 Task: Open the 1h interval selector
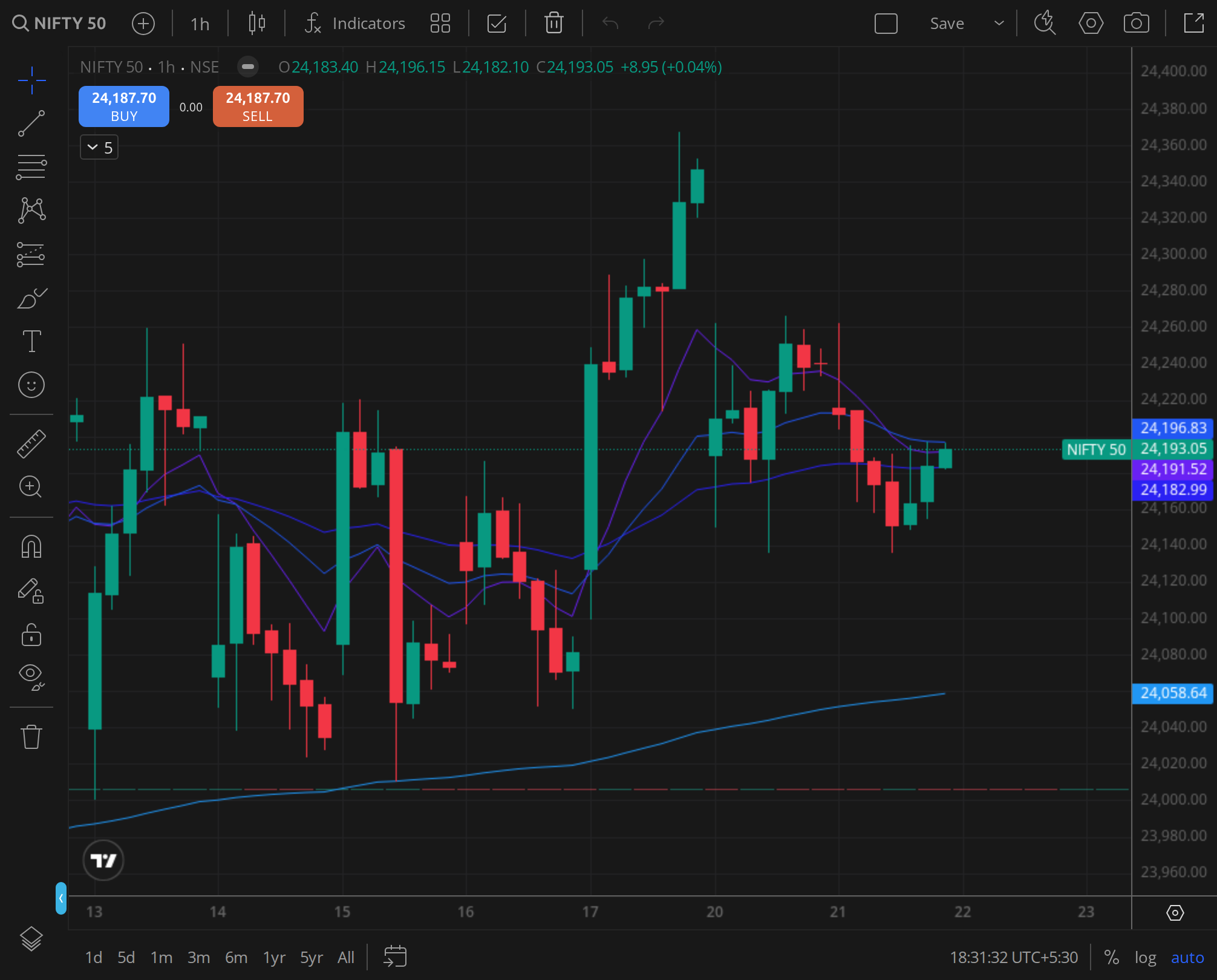click(200, 24)
